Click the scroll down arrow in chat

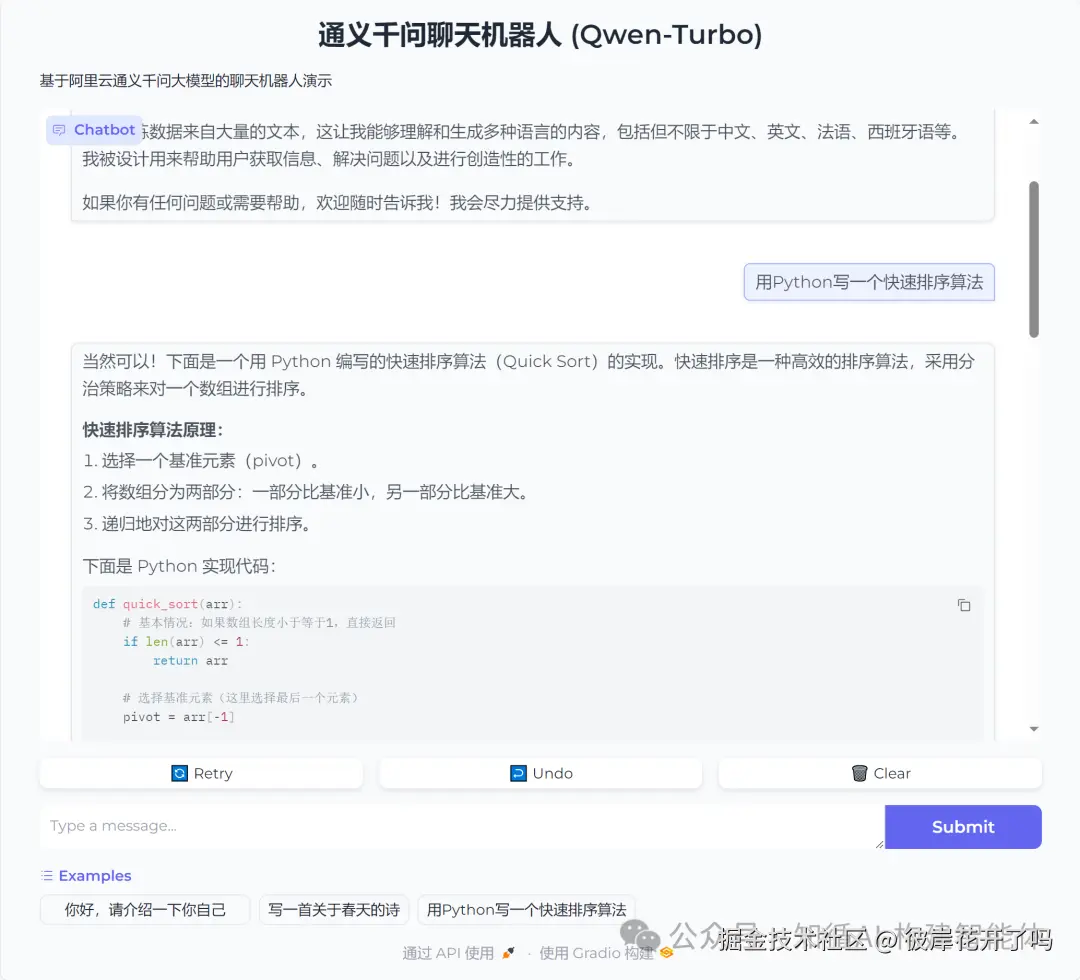click(x=1033, y=729)
